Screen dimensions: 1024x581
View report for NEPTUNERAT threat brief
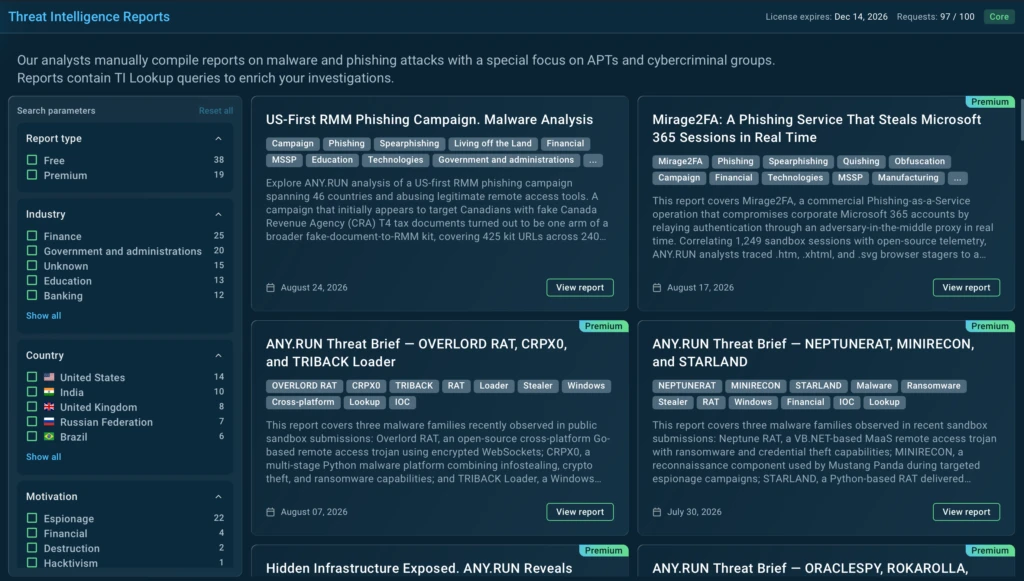pos(966,512)
